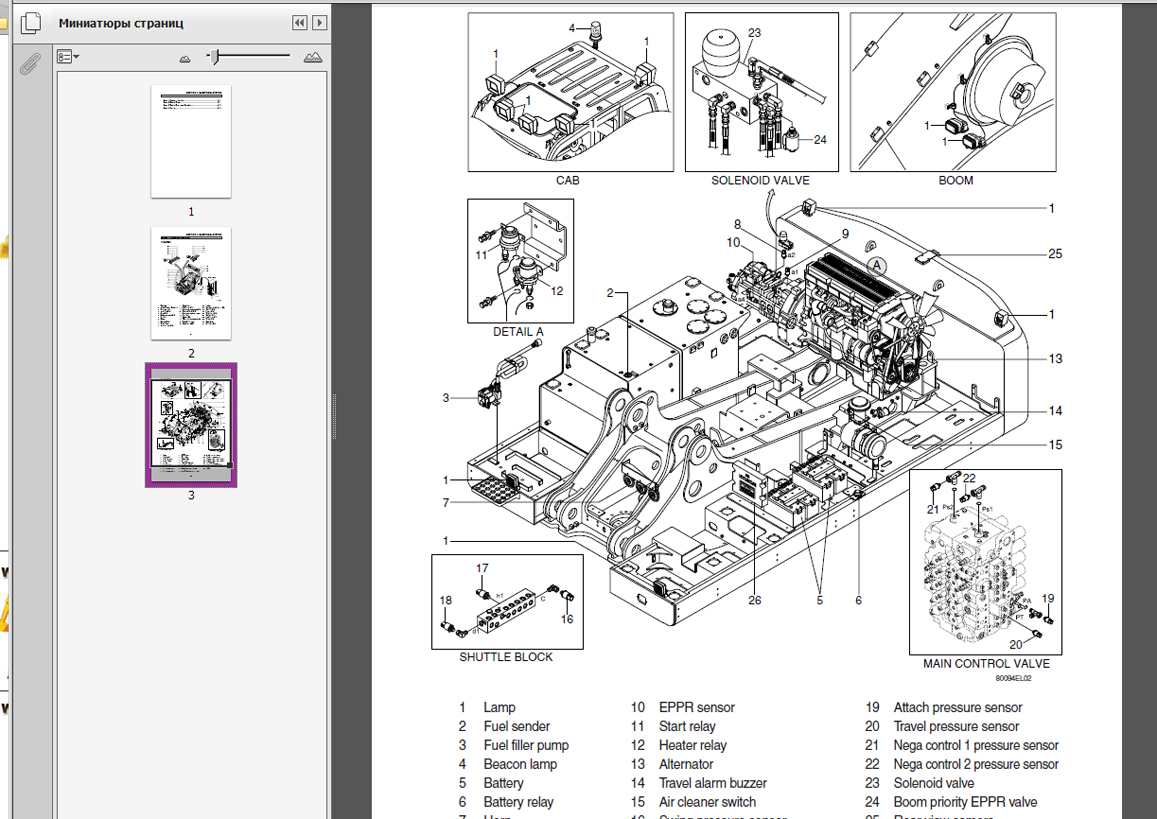
Task: Open the thumbnail options dropdown menu
Action: 68,58
